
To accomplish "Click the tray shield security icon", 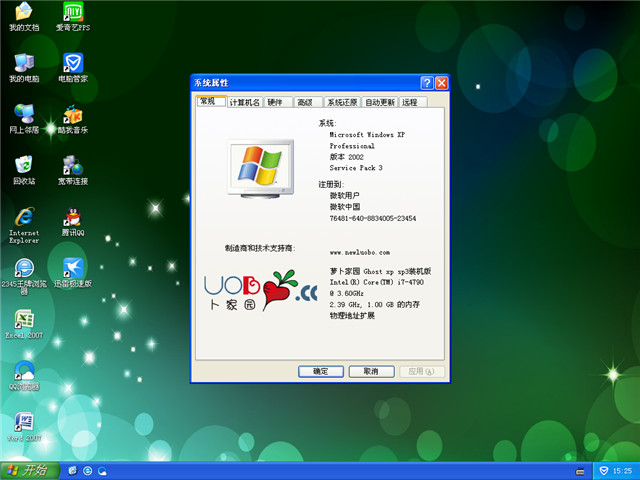I will pos(604,471).
